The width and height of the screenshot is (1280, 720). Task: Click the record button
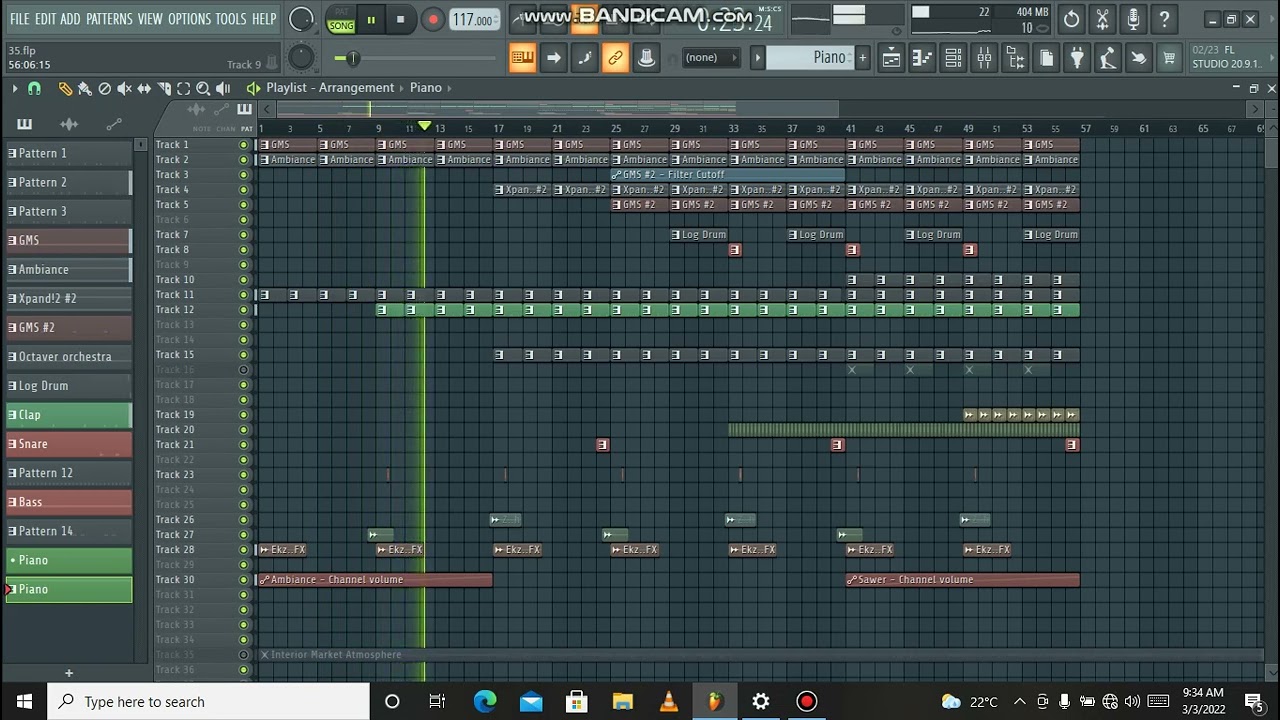tap(433, 20)
